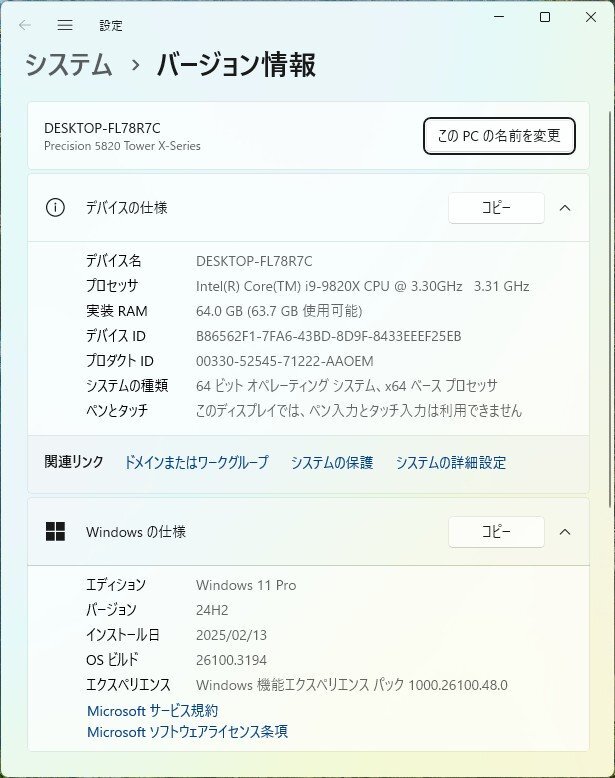The width and height of the screenshot is (615, 778).
Task: Open システムの保護 link
Action: (x=332, y=462)
